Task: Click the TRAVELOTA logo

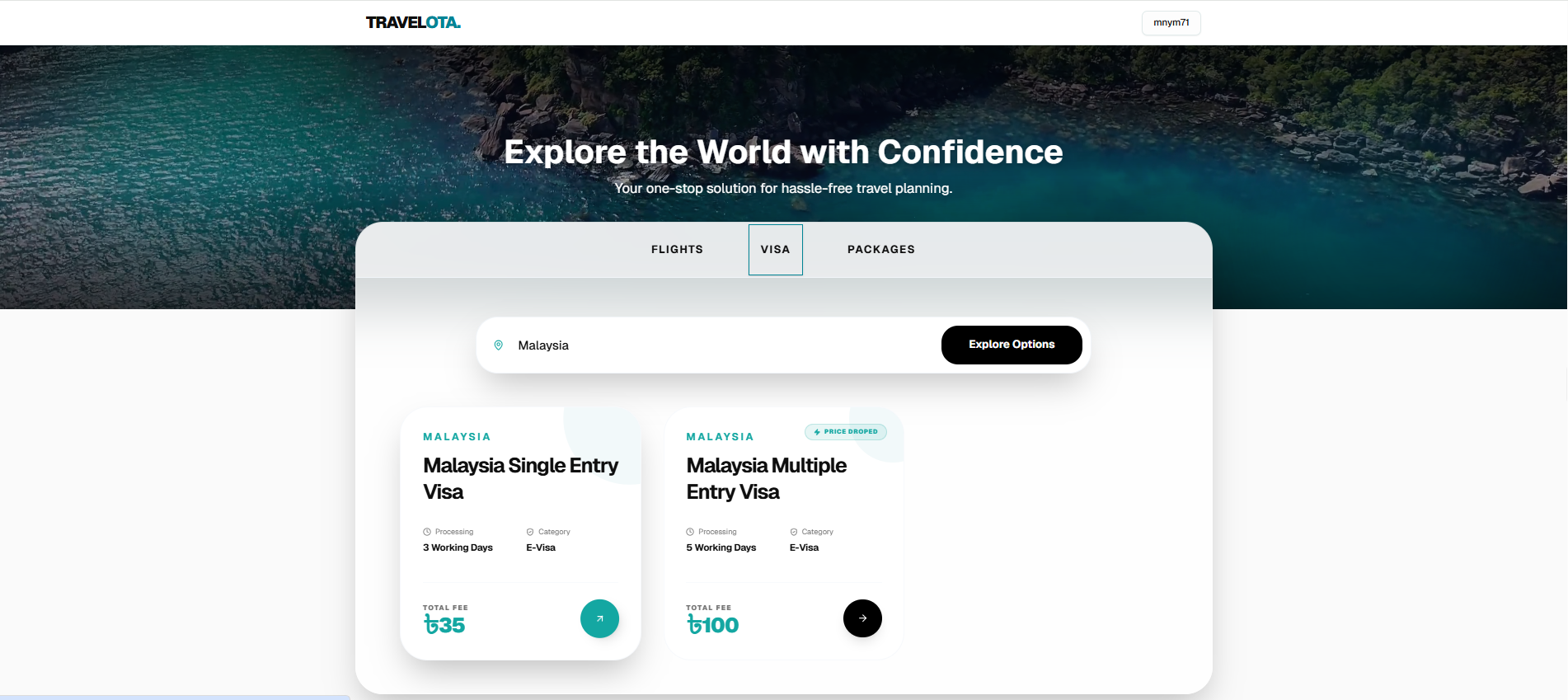Action: [x=413, y=22]
